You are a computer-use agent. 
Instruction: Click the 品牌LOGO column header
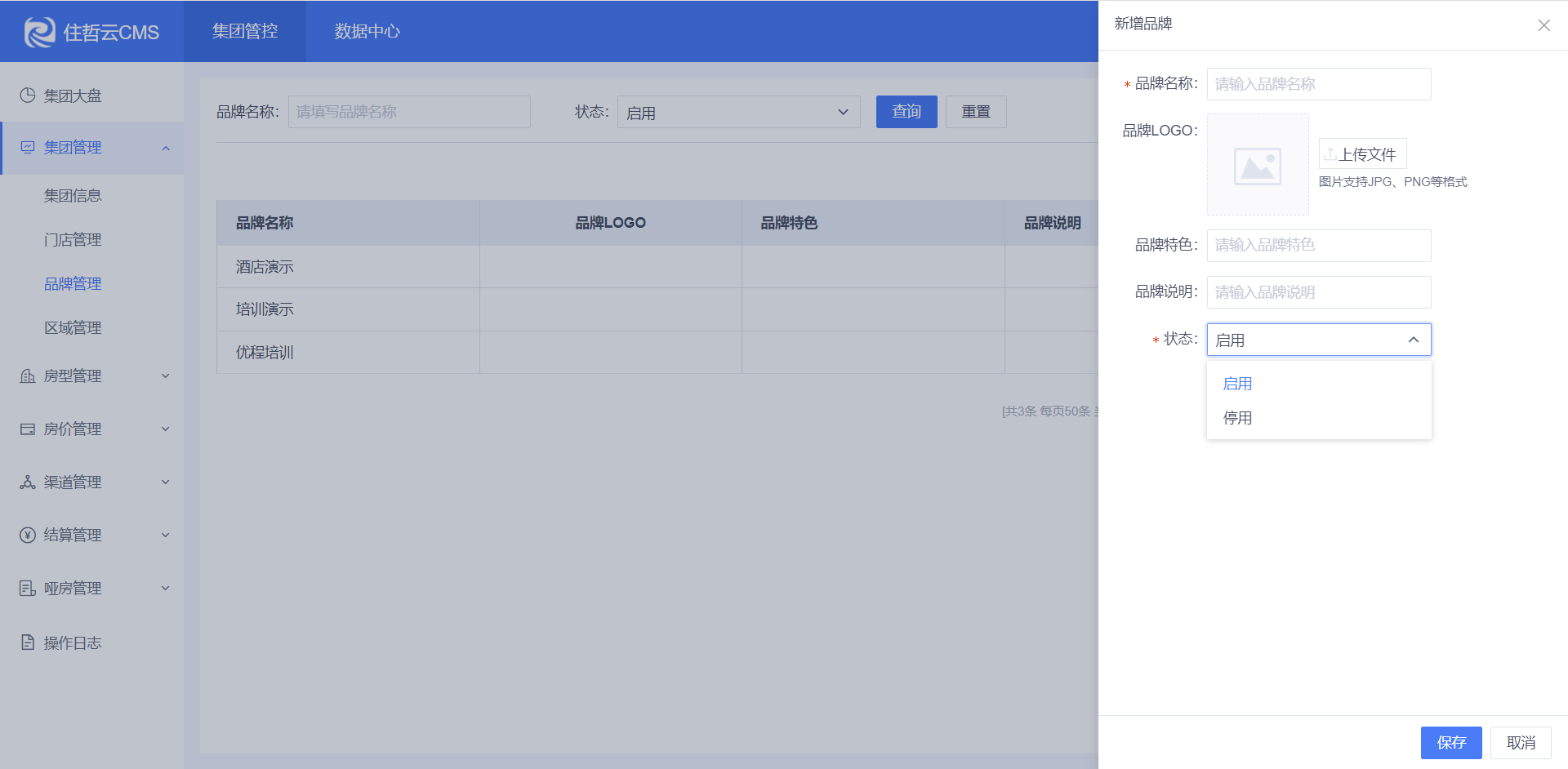(x=611, y=223)
